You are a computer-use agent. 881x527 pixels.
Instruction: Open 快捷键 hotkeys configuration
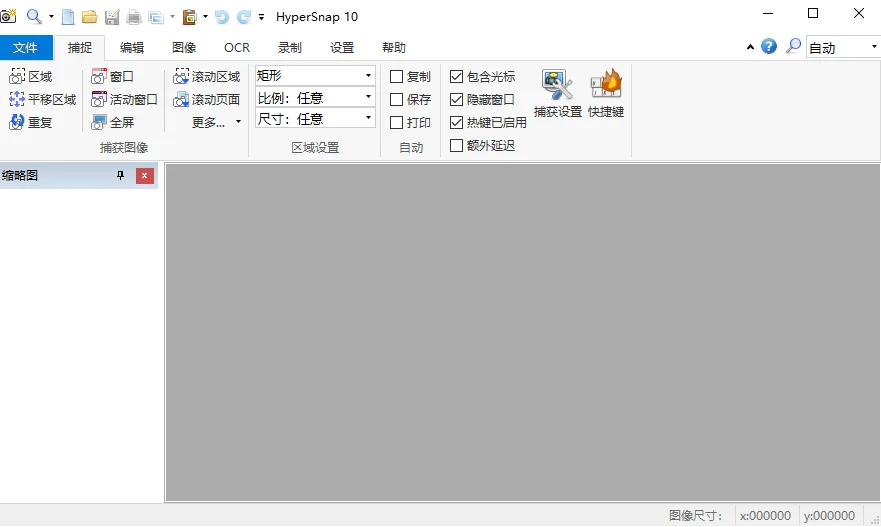606,93
